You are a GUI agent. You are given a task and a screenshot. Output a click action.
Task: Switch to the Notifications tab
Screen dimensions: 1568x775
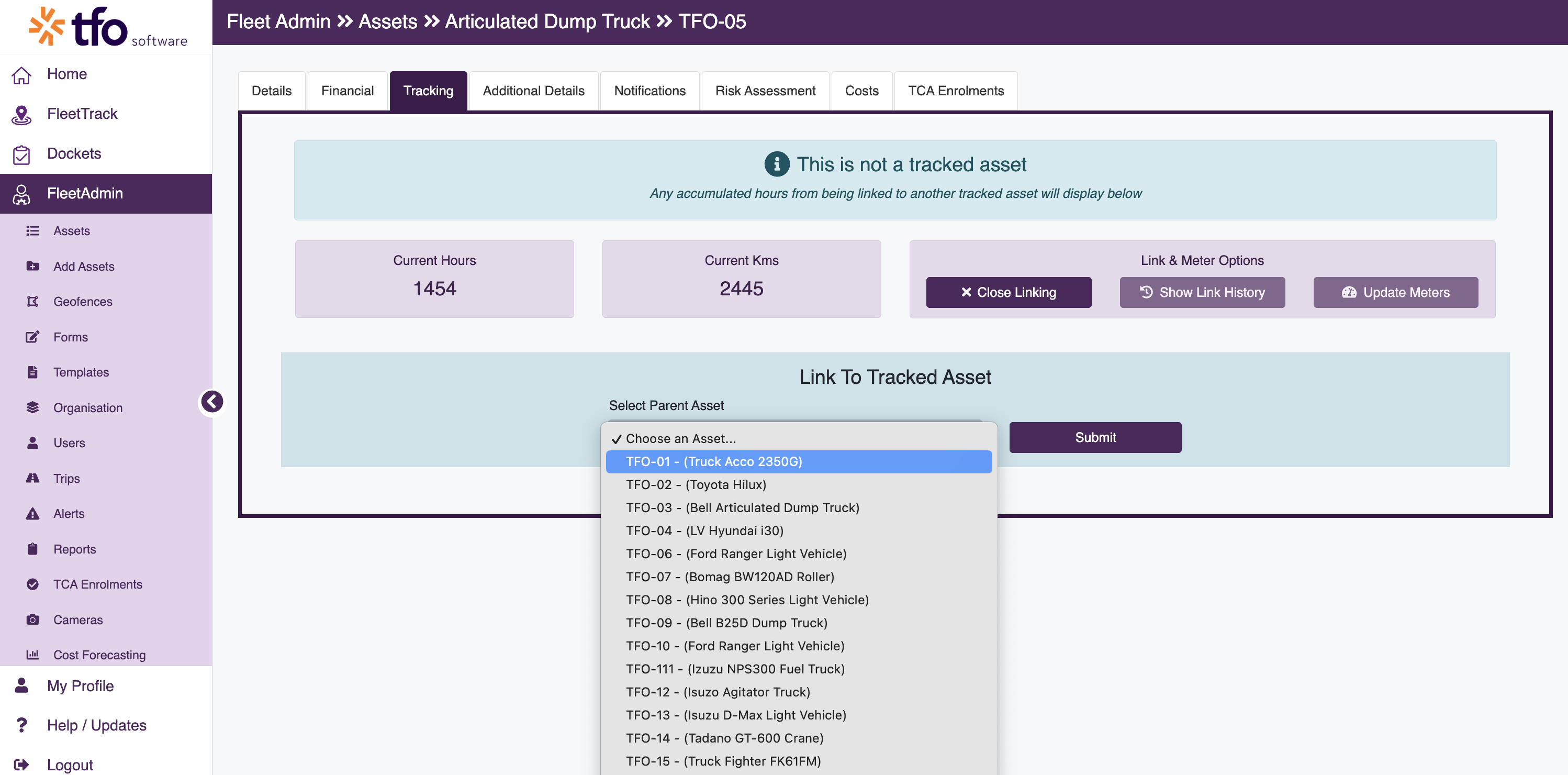click(x=649, y=91)
